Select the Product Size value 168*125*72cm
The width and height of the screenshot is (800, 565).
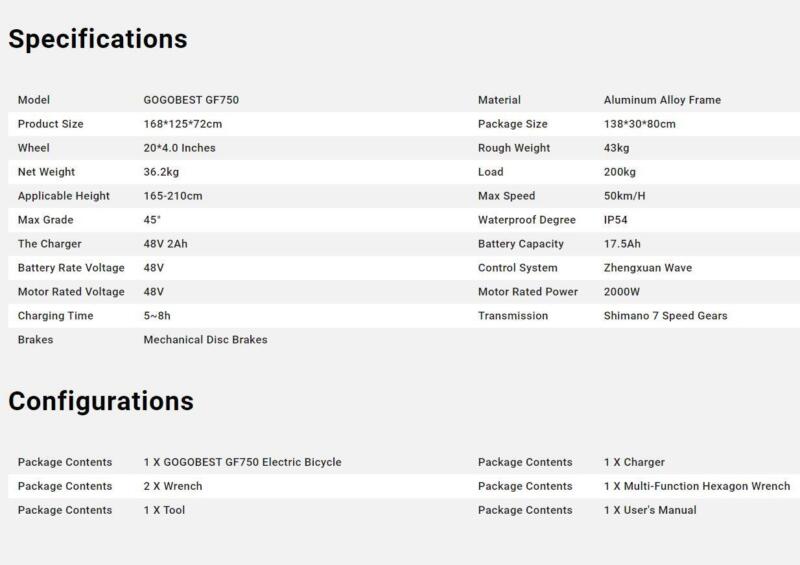183,124
